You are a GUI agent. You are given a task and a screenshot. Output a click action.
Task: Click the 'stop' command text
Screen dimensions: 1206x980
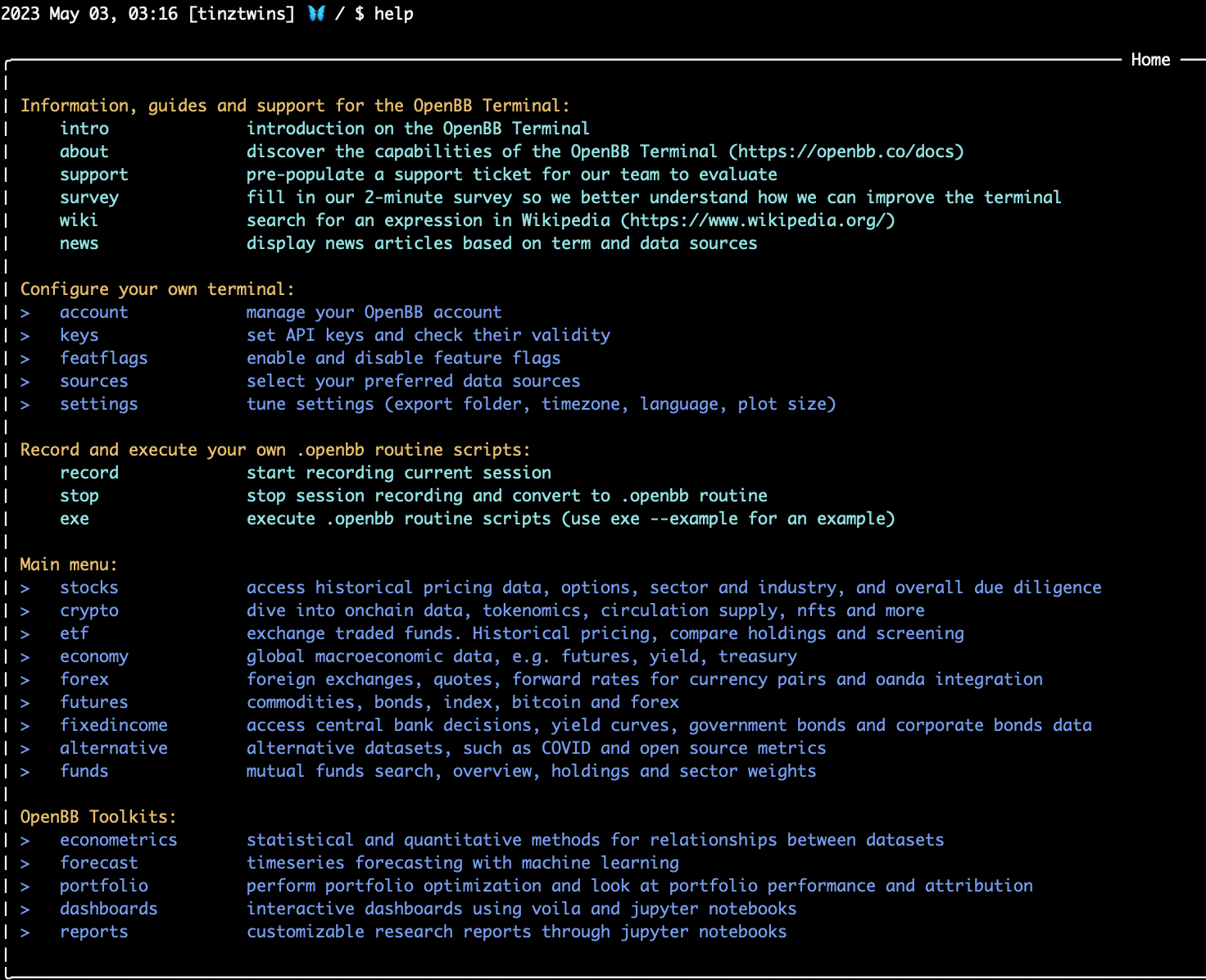79,496
